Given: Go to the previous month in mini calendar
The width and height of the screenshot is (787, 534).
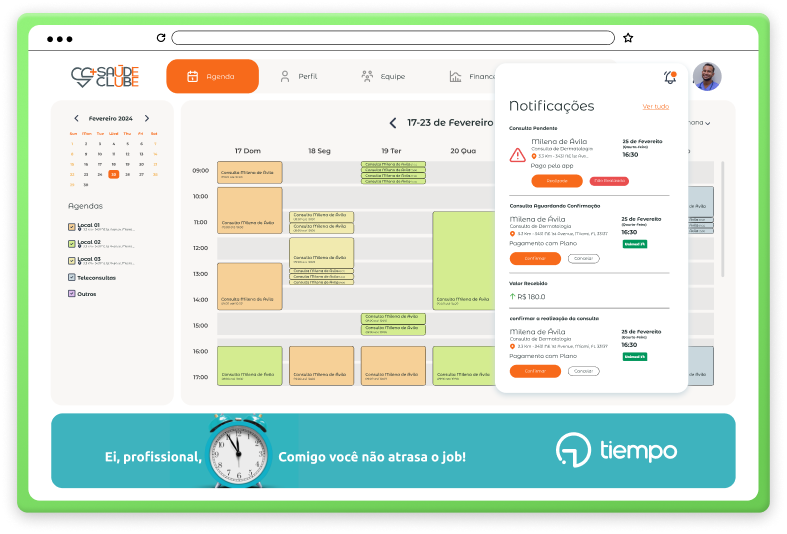Looking at the screenshot, I should 76,118.
